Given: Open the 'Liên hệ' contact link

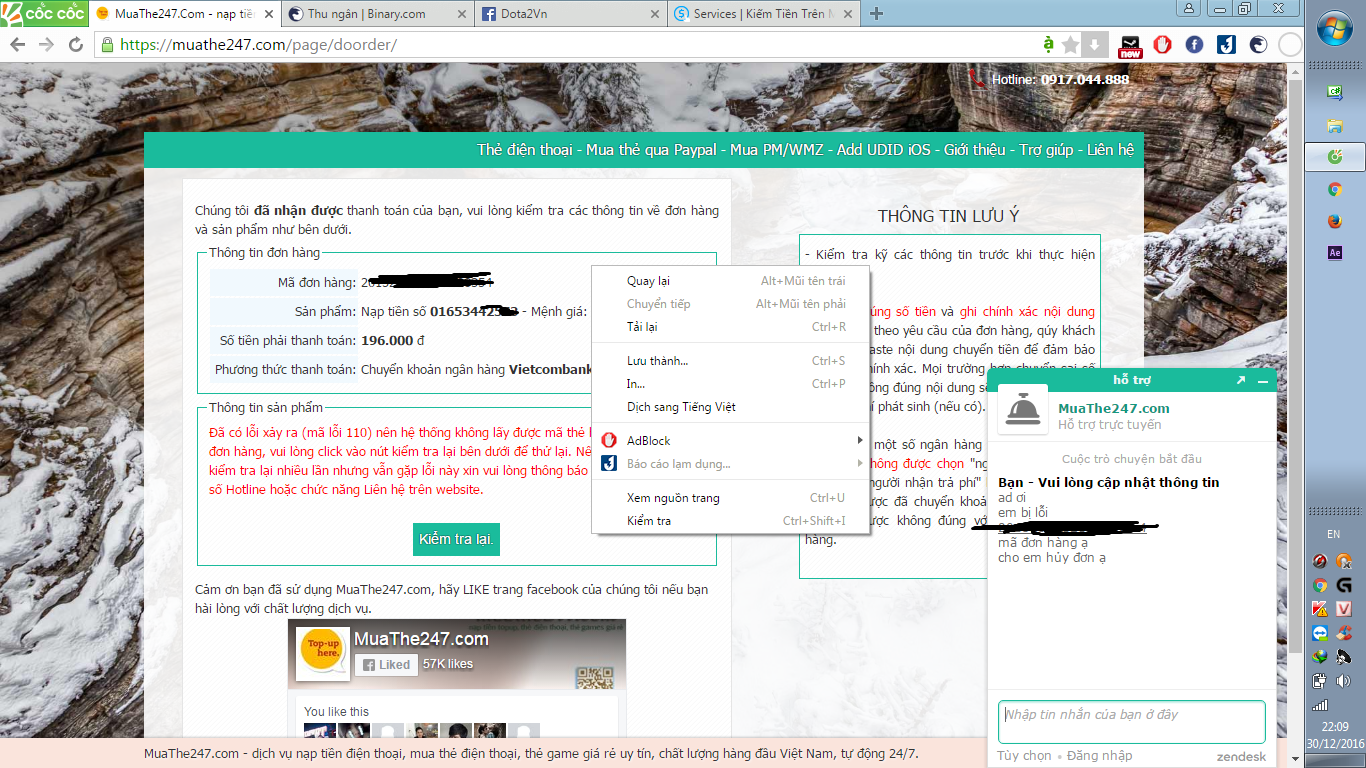Looking at the screenshot, I should click(1110, 150).
